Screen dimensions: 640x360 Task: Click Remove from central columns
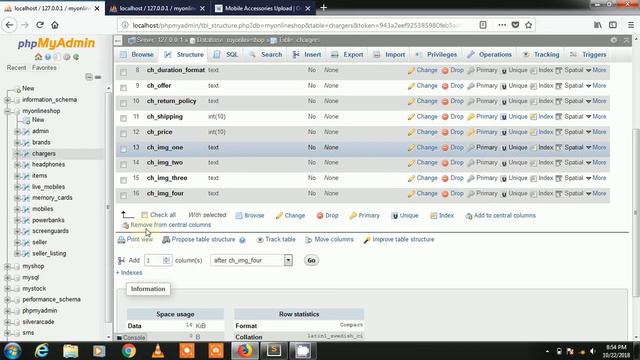pyautogui.click(x=167, y=225)
